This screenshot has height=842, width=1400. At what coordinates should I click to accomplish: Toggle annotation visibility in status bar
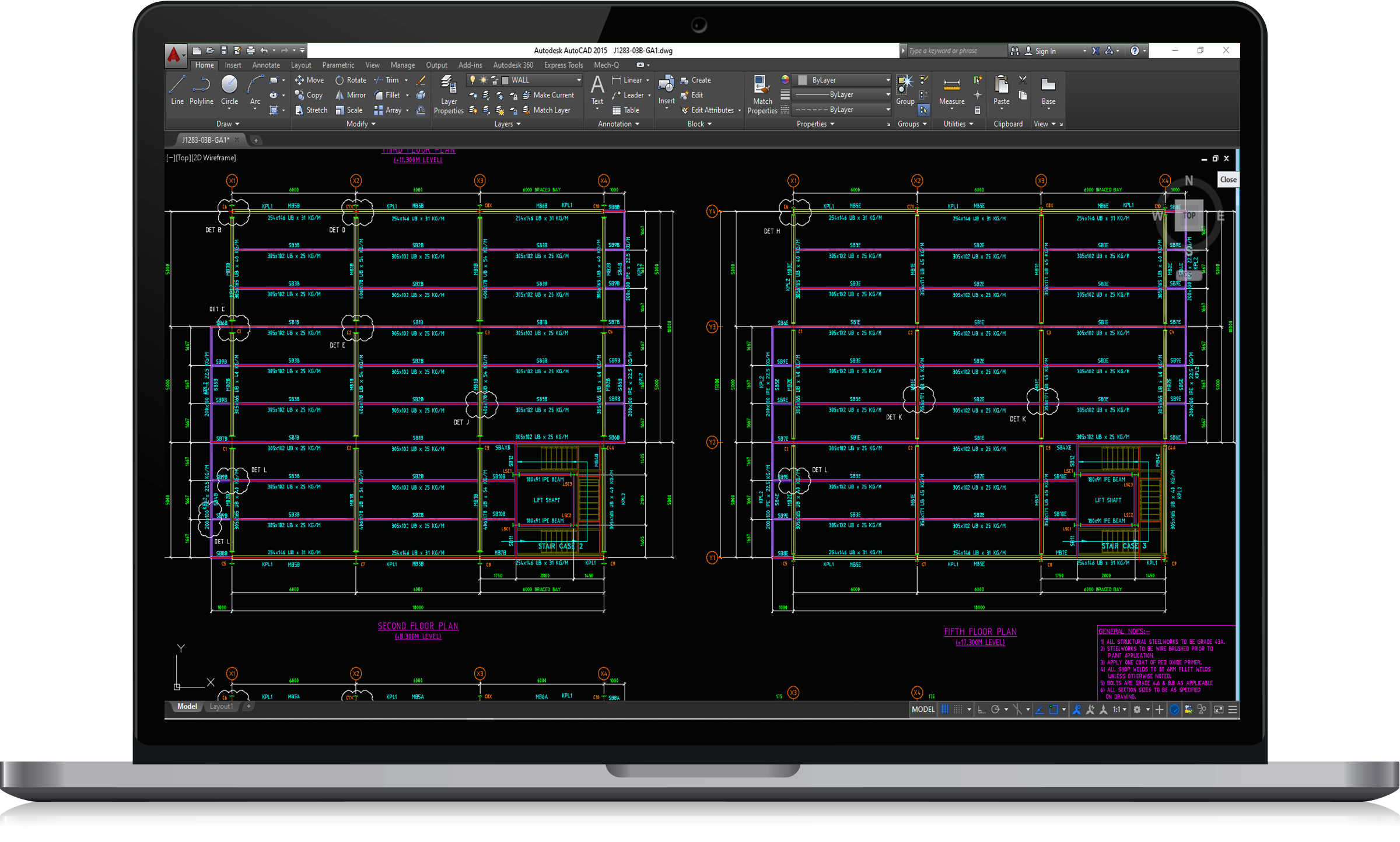[x=1077, y=710]
